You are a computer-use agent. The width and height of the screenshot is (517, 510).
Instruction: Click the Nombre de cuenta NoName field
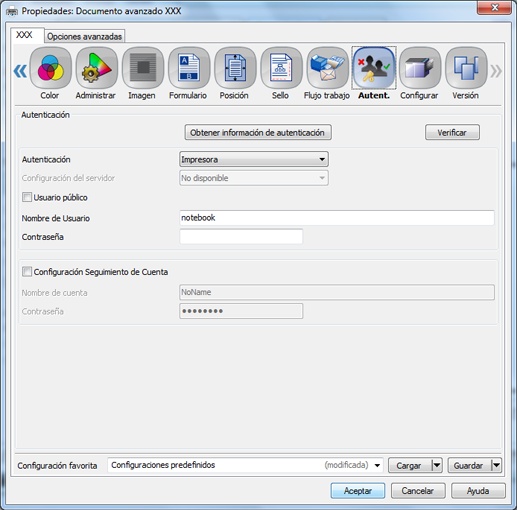pyautogui.click(x=337, y=292)
